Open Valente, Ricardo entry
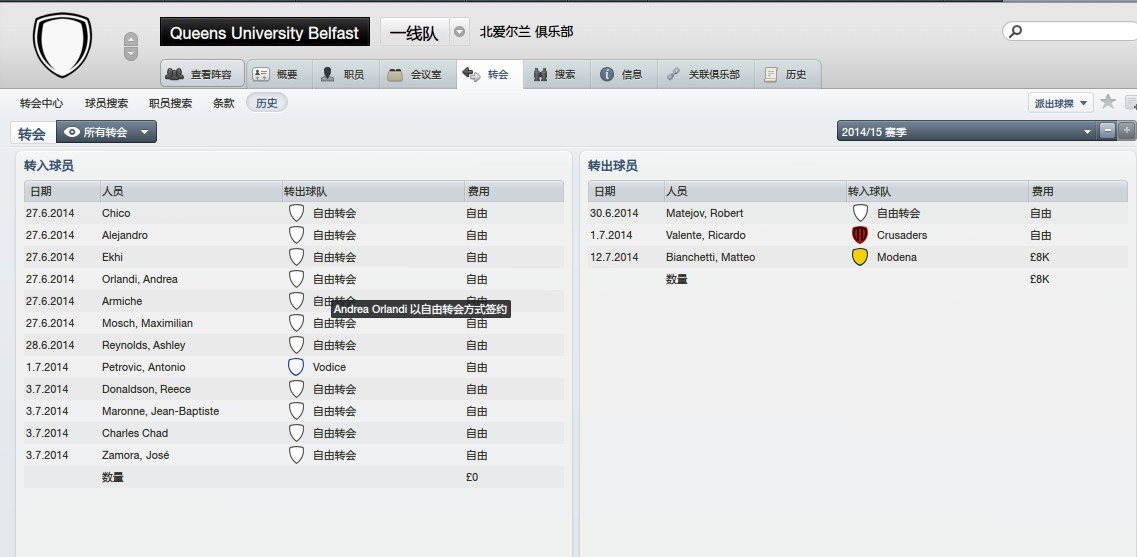The image size is (1137, 557). (x=706, y=235)
